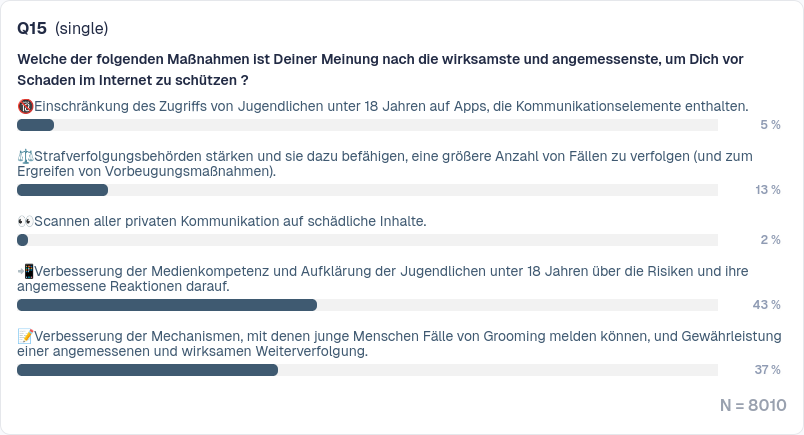Click the 37 % Grooming reporting bar
The height and width of the screenshot is (435, 804).
367,370
